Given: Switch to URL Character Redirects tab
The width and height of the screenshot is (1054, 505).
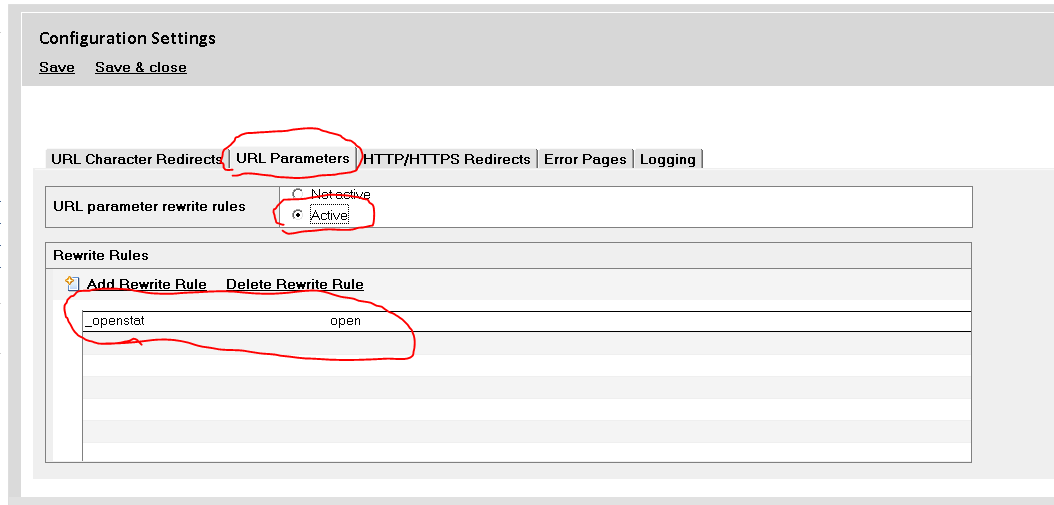Looking at the screenshot, I should (136, 159).
